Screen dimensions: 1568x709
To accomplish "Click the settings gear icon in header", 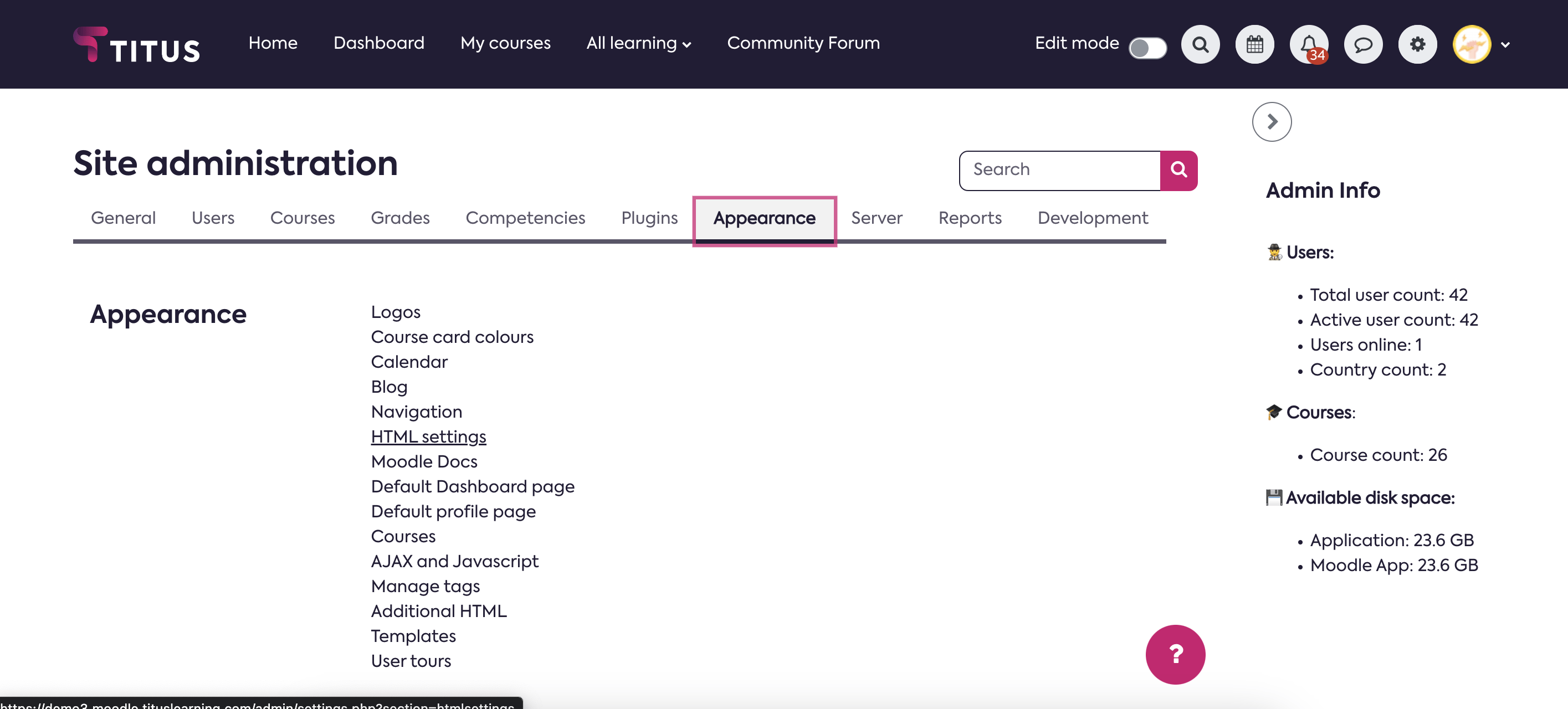I will pos(1417,44).
